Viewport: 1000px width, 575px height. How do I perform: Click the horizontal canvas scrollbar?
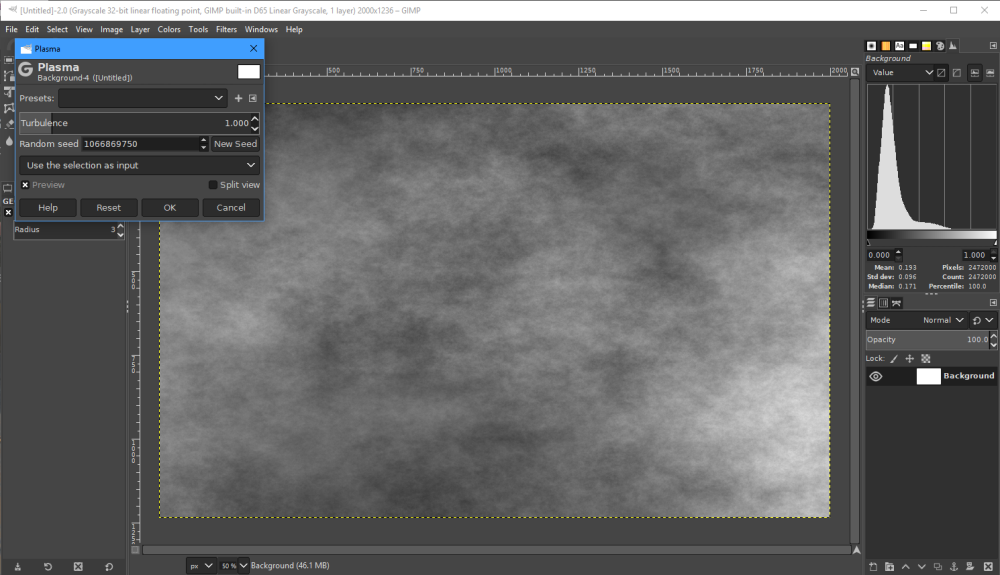(x=496, y=550)
